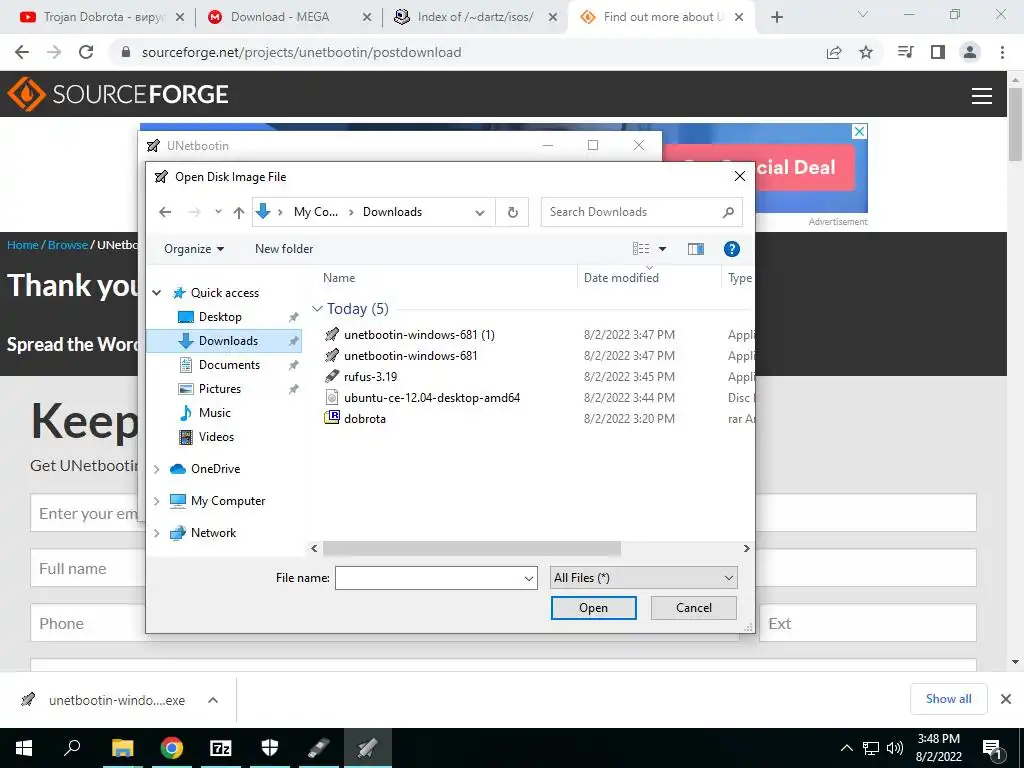Switch to Download - MEGA tab
The width and height of the screenshot is (1024, 768).
[288, 17]
